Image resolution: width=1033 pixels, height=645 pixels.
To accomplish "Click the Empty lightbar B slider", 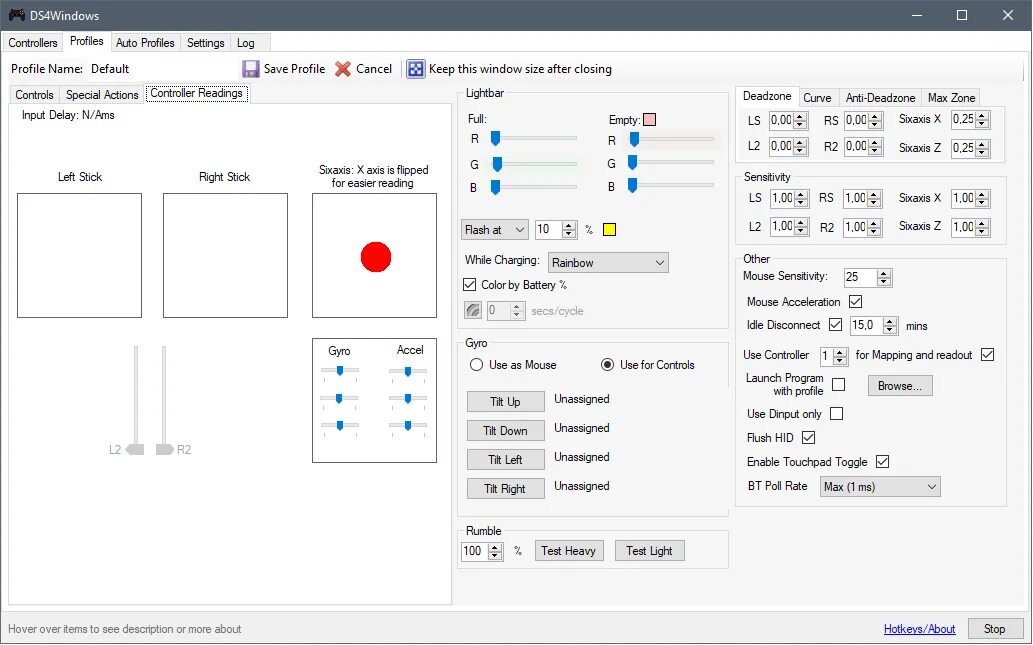I will tap(670, 186).
